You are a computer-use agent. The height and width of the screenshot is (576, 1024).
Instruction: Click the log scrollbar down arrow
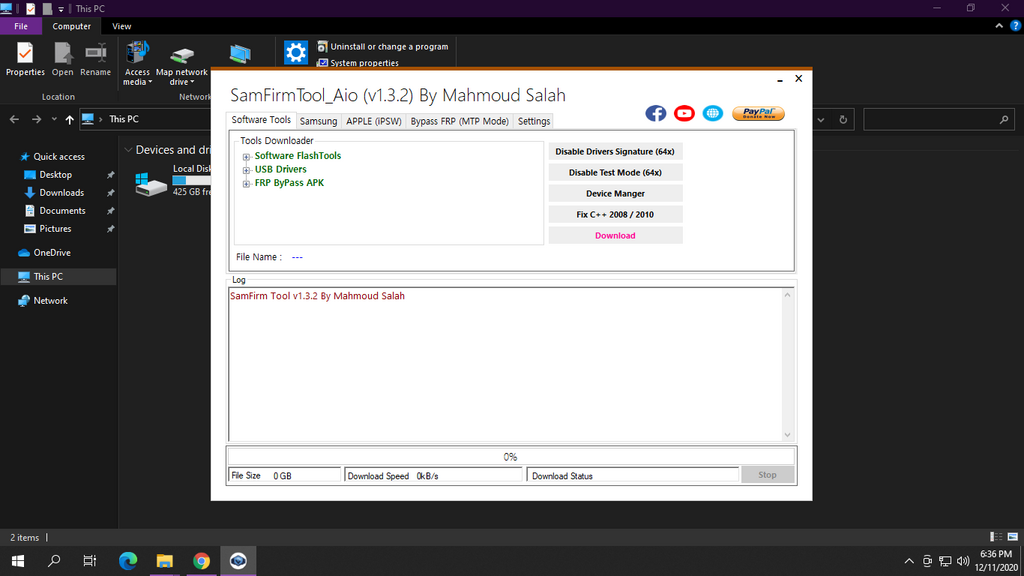787,435
